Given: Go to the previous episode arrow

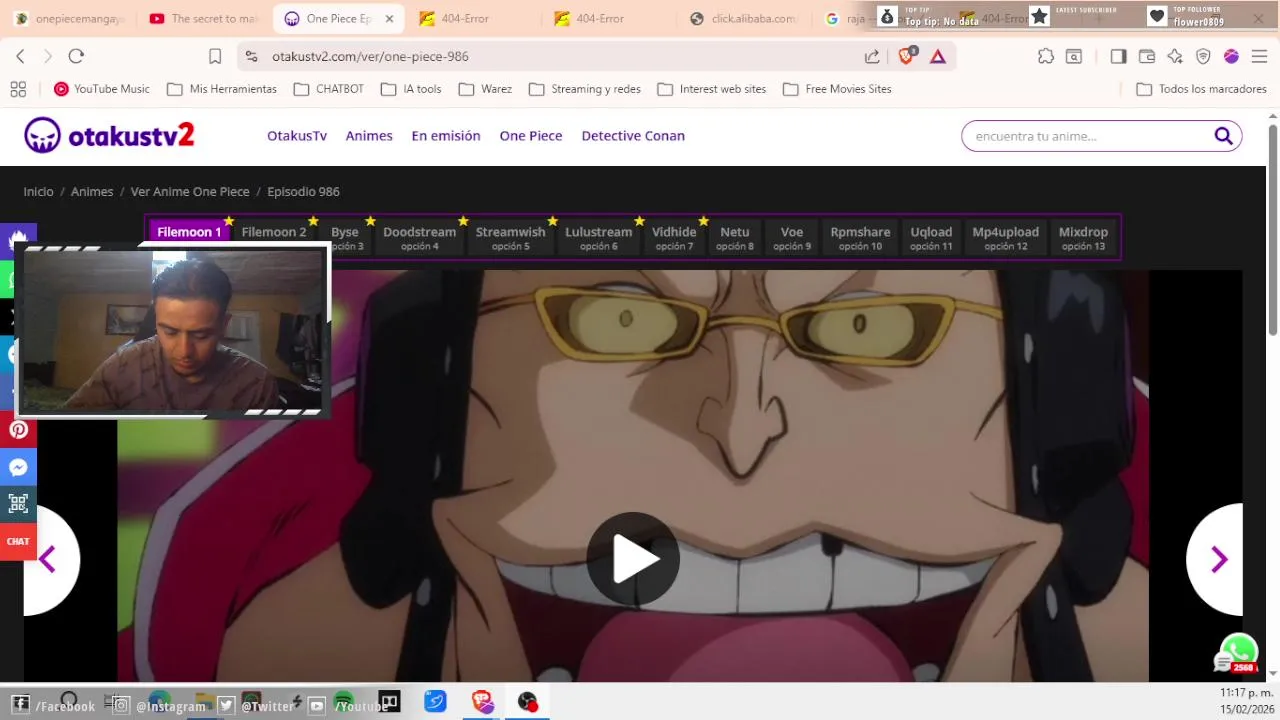Looking at the screenshot, I should click(48, 559).
